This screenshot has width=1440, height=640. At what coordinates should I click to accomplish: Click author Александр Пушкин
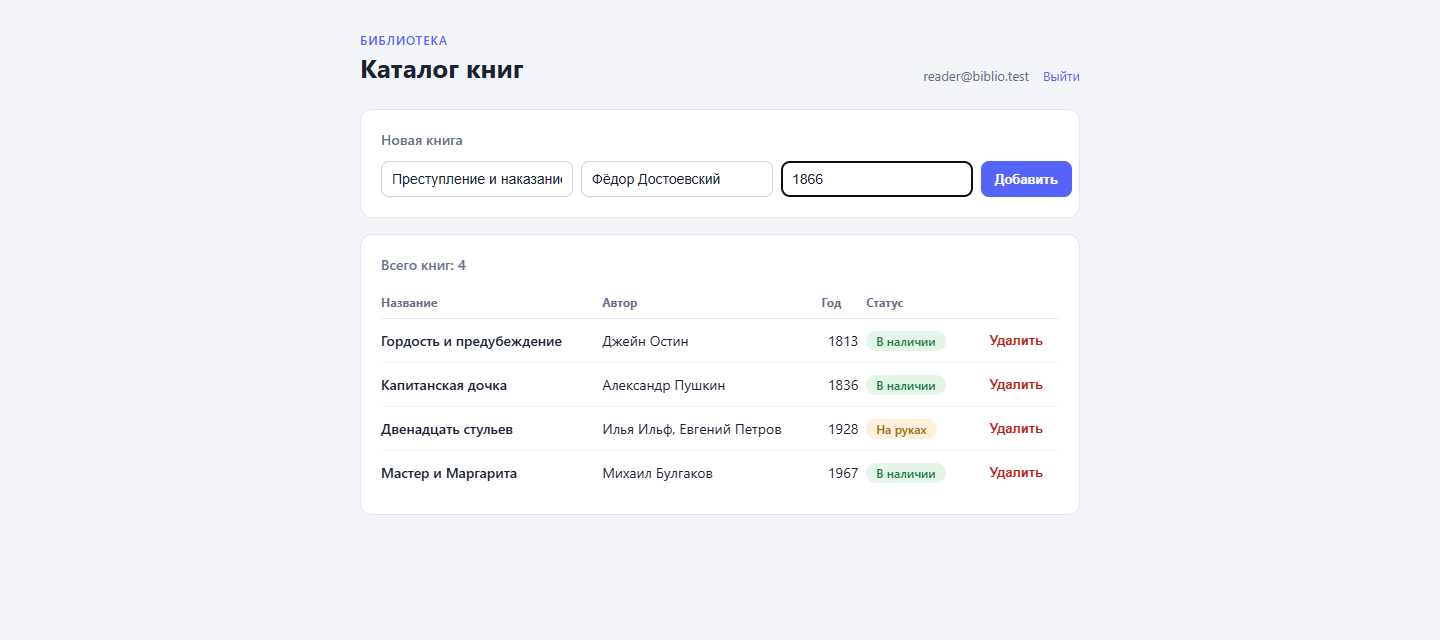[x=664, y=385]
